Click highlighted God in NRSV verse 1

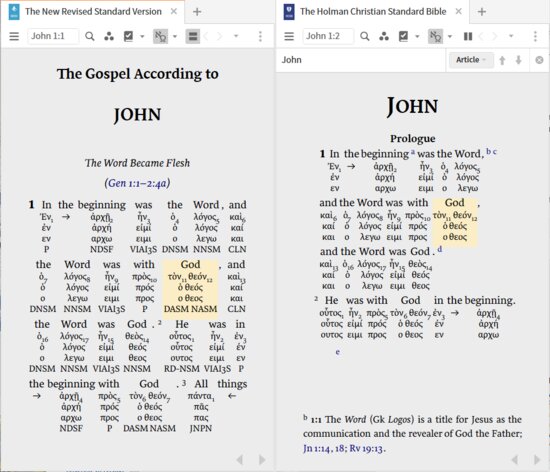(x=190, y=264)
